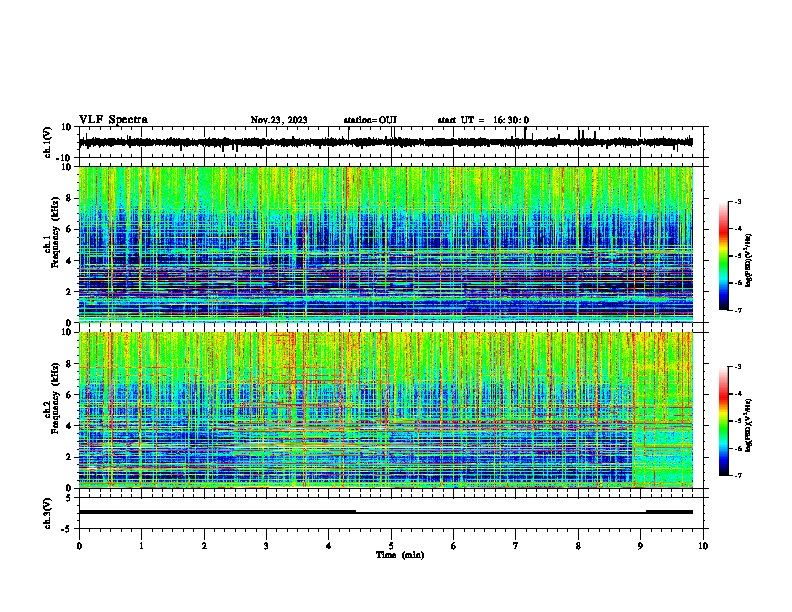Click the "Time (min)" x-axis label
This screenshot has height=612, width=792.
pos(400,555)
